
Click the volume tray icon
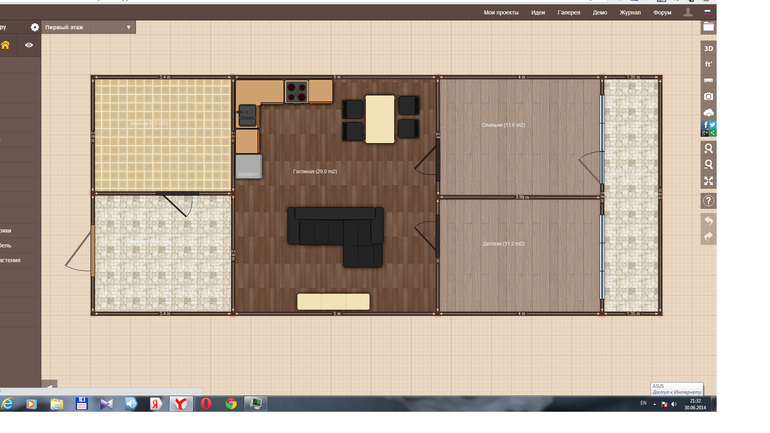[x=674, y=404]
